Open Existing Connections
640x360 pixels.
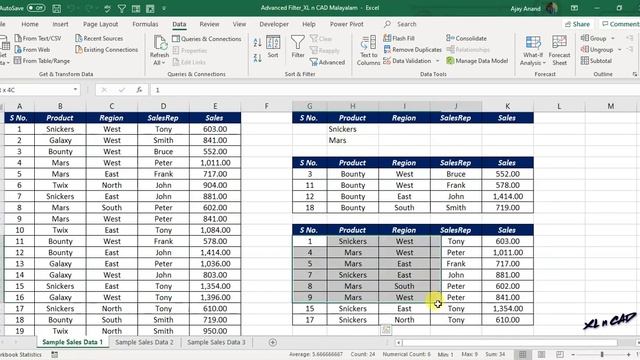click(107, 49)
